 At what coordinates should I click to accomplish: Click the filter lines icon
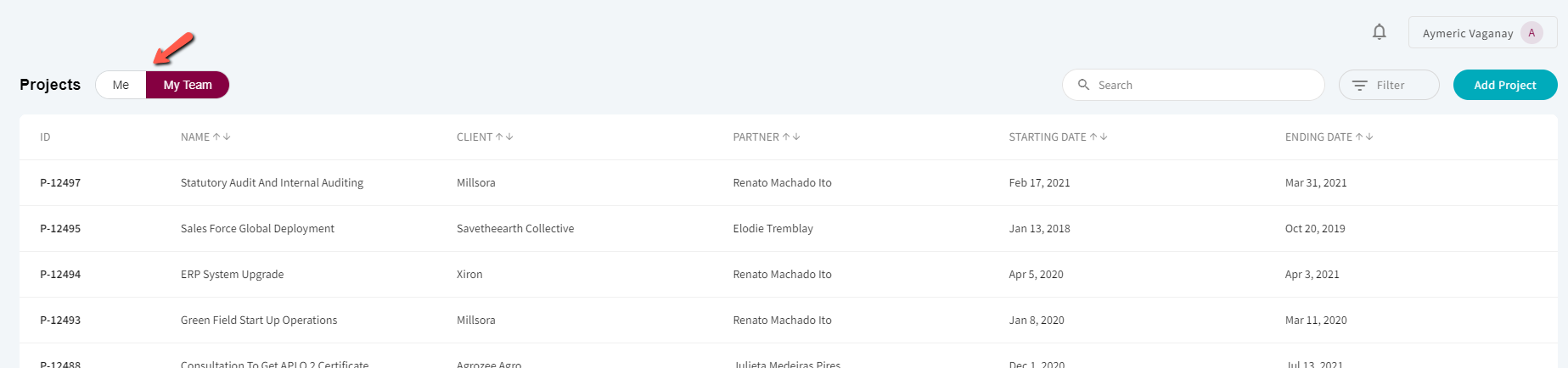1360,86
